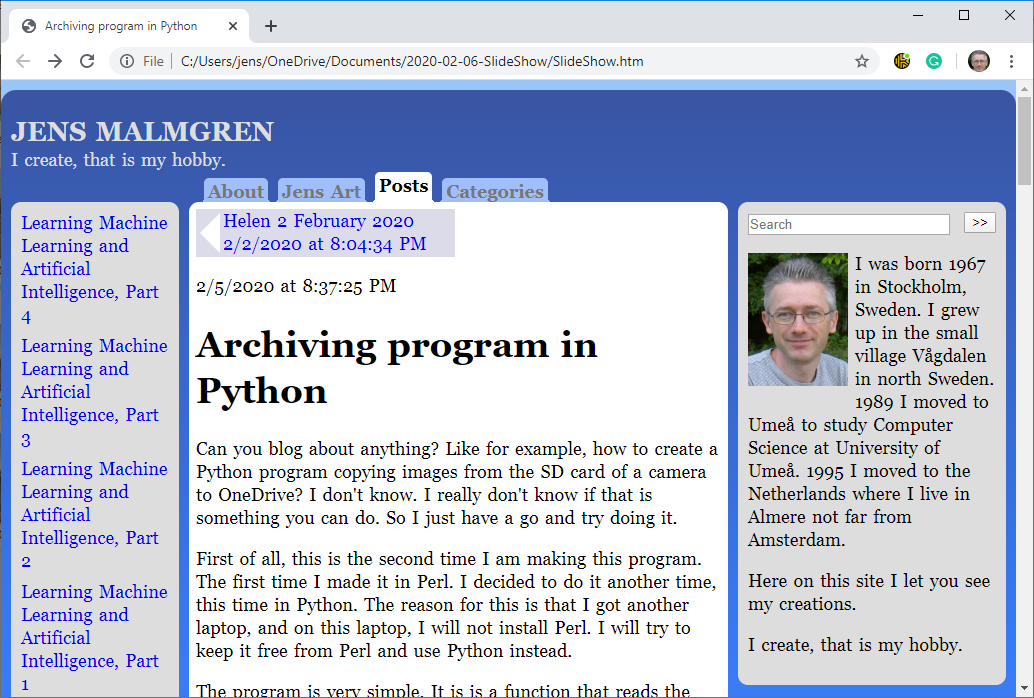1034x698 pixels.
Task: Maximize the Chrome window
Action: [x=963, y=15]
